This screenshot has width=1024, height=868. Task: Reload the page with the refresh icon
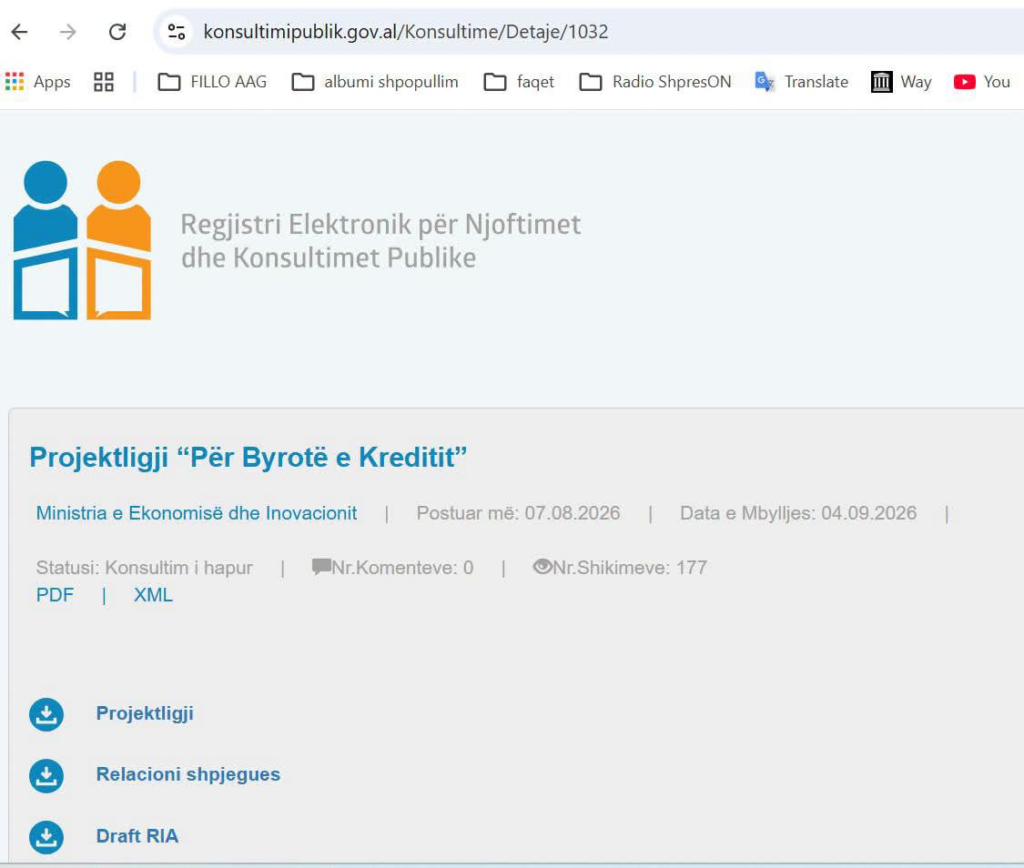(x=118, y=31)
